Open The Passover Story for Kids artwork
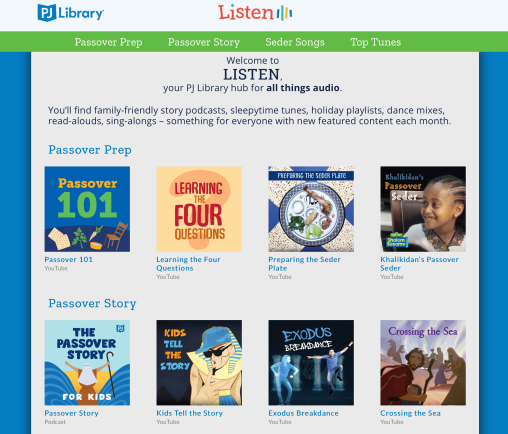Viewport: 508px width, 434px height. pyautogui.click(x=87, y=363)
